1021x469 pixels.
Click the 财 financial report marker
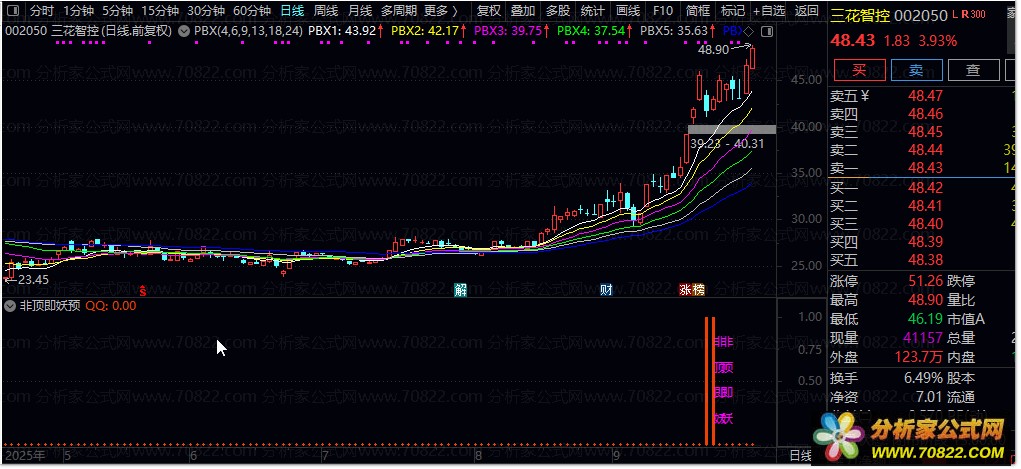point(606,290)
